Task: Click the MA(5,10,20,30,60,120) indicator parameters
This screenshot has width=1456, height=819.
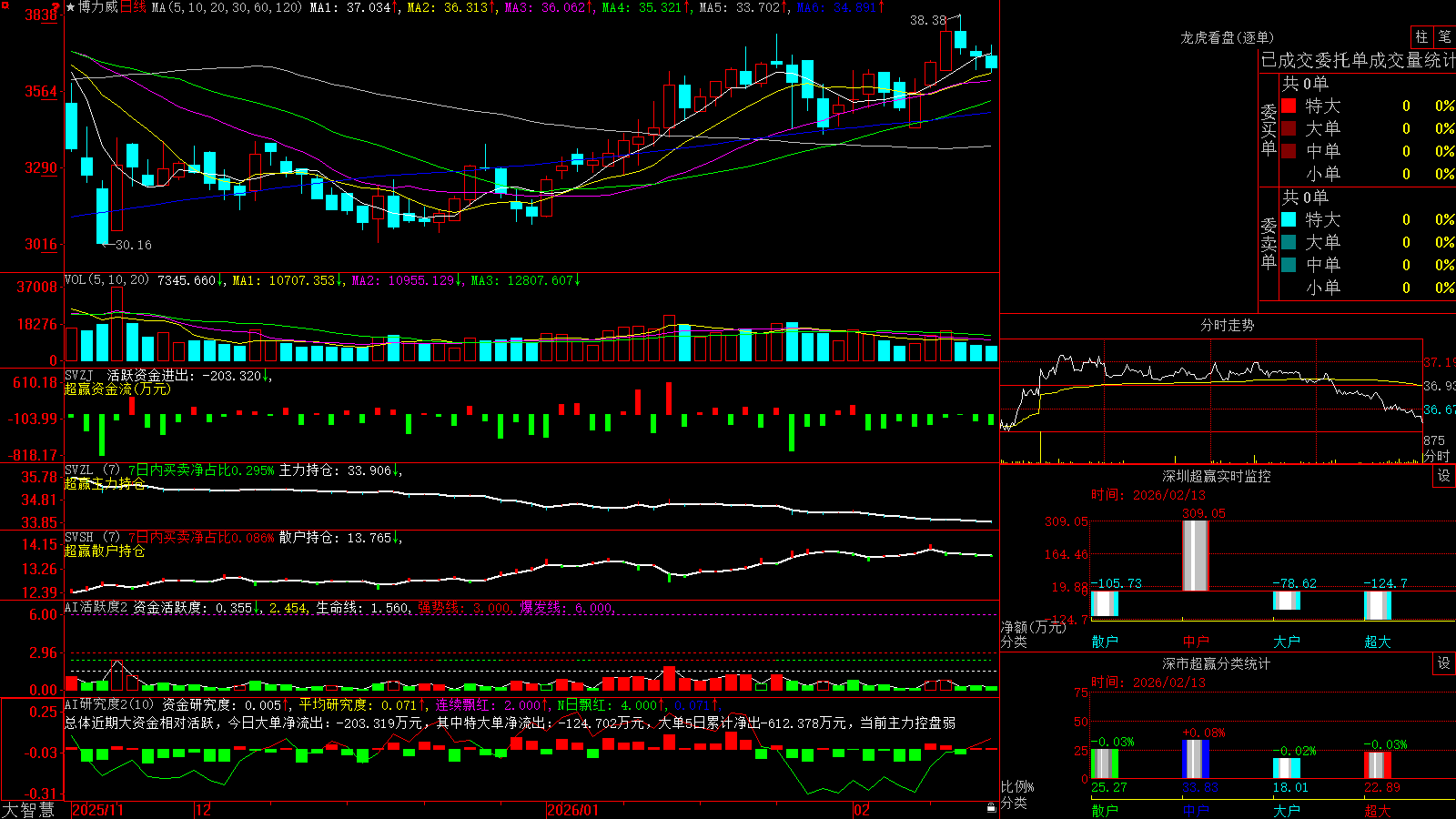Action: [x=227, y=7]
